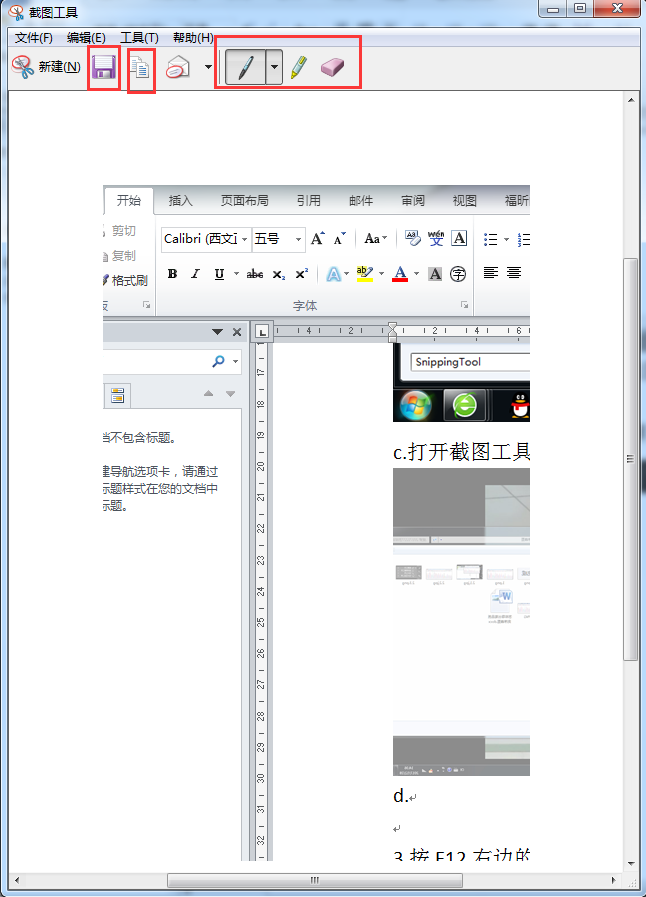The width and height of the screenshot is (646, 897).
Task: Open the Pen tool options dropdown arrow
Action: coord(274,68)
